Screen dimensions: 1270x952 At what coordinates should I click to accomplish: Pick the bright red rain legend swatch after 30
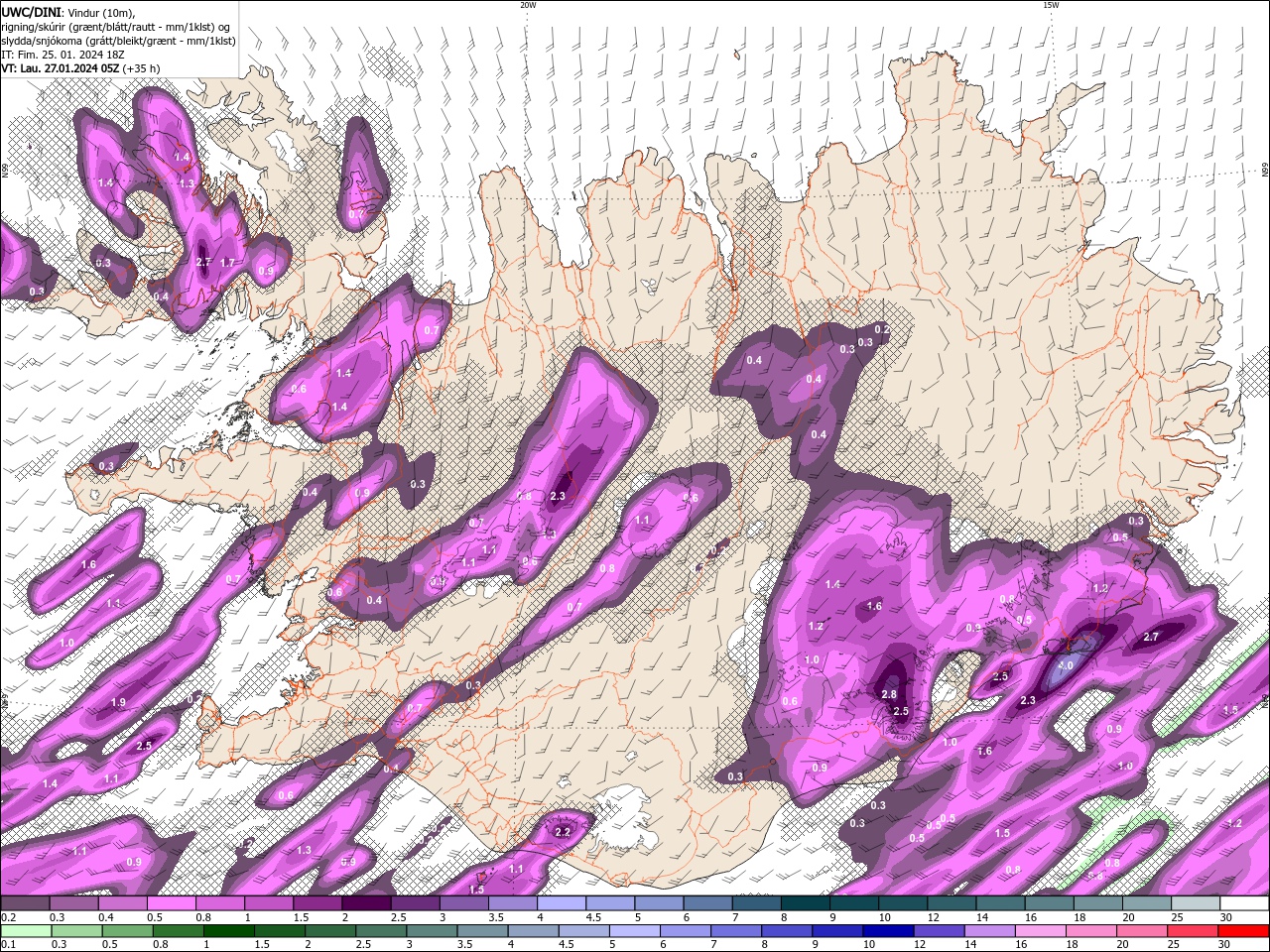click(1244, 931)
